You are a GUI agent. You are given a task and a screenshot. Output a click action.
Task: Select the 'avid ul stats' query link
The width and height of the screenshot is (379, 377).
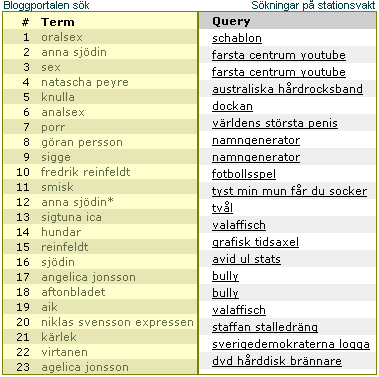point(246,259)
